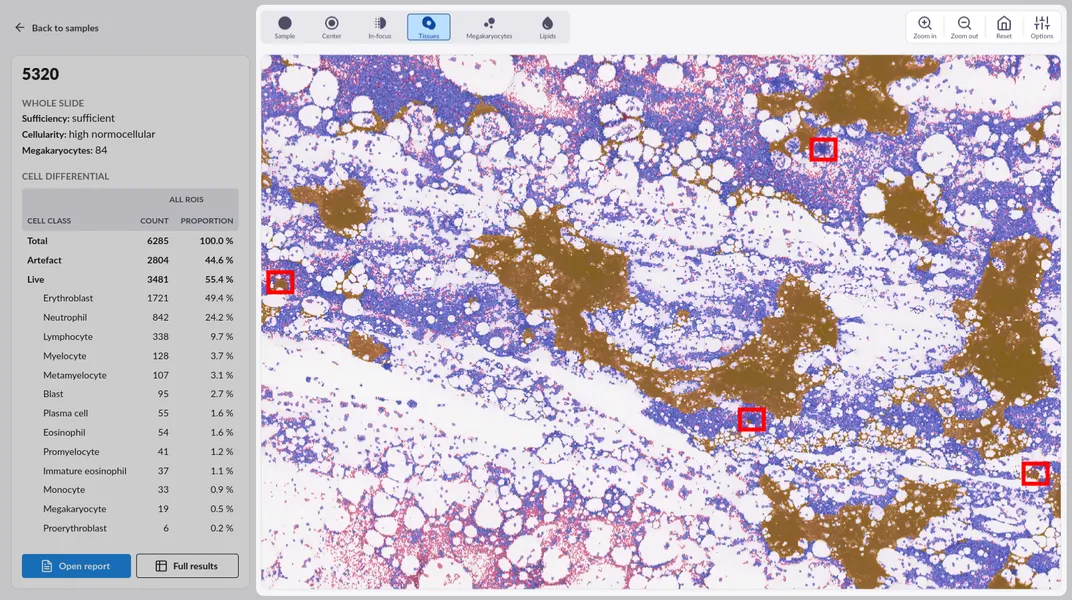1072x600 pixels.
Task: Open the viewer Options
Action: coord(1042,27)
